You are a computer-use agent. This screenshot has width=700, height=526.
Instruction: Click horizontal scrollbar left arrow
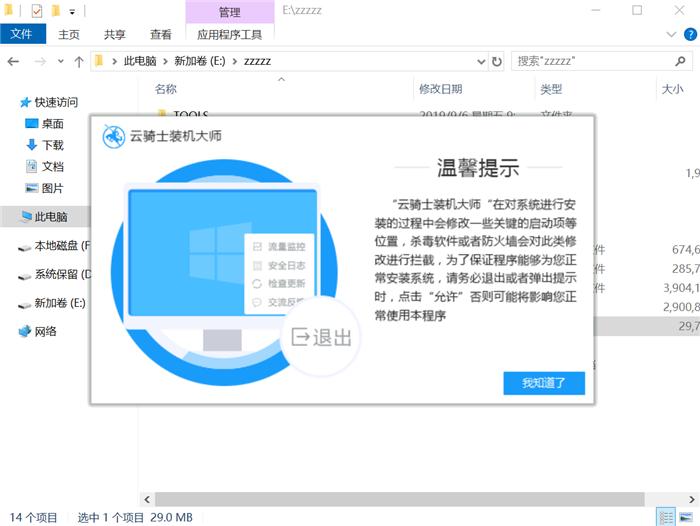(x=147, y=499)
